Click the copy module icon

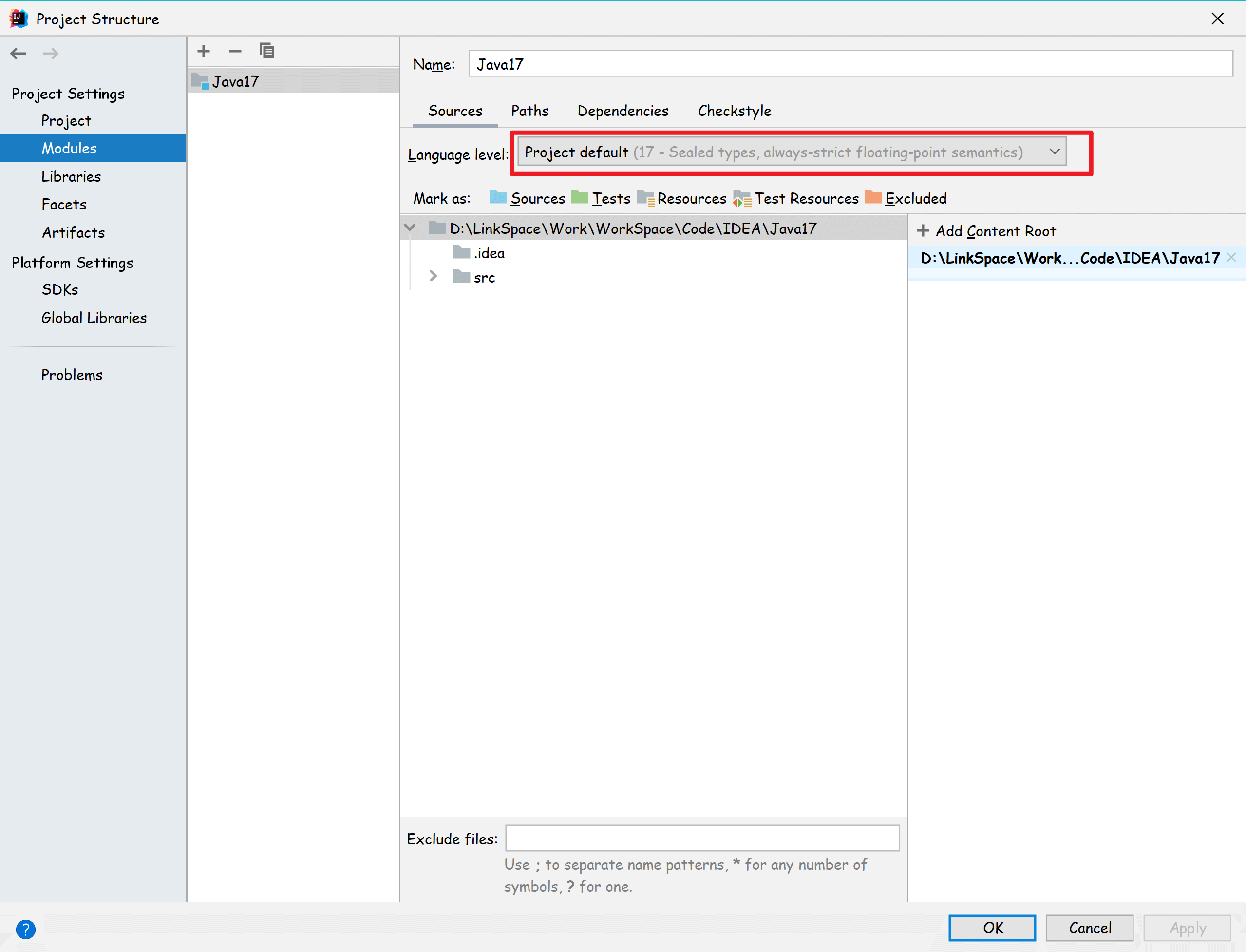[266, 52]
